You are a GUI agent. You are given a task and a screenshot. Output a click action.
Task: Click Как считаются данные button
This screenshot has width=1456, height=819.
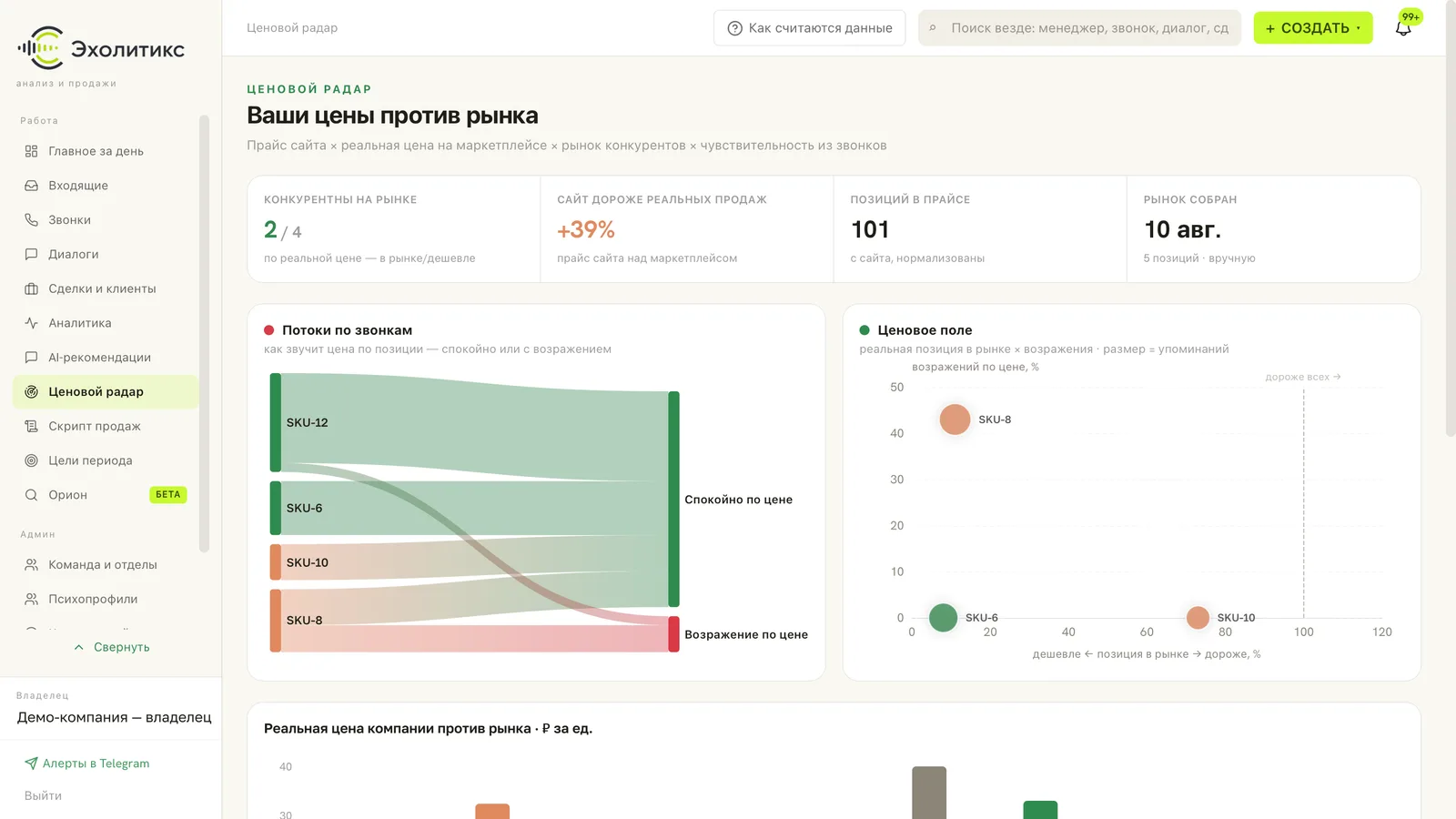click(x=810, y=28)
